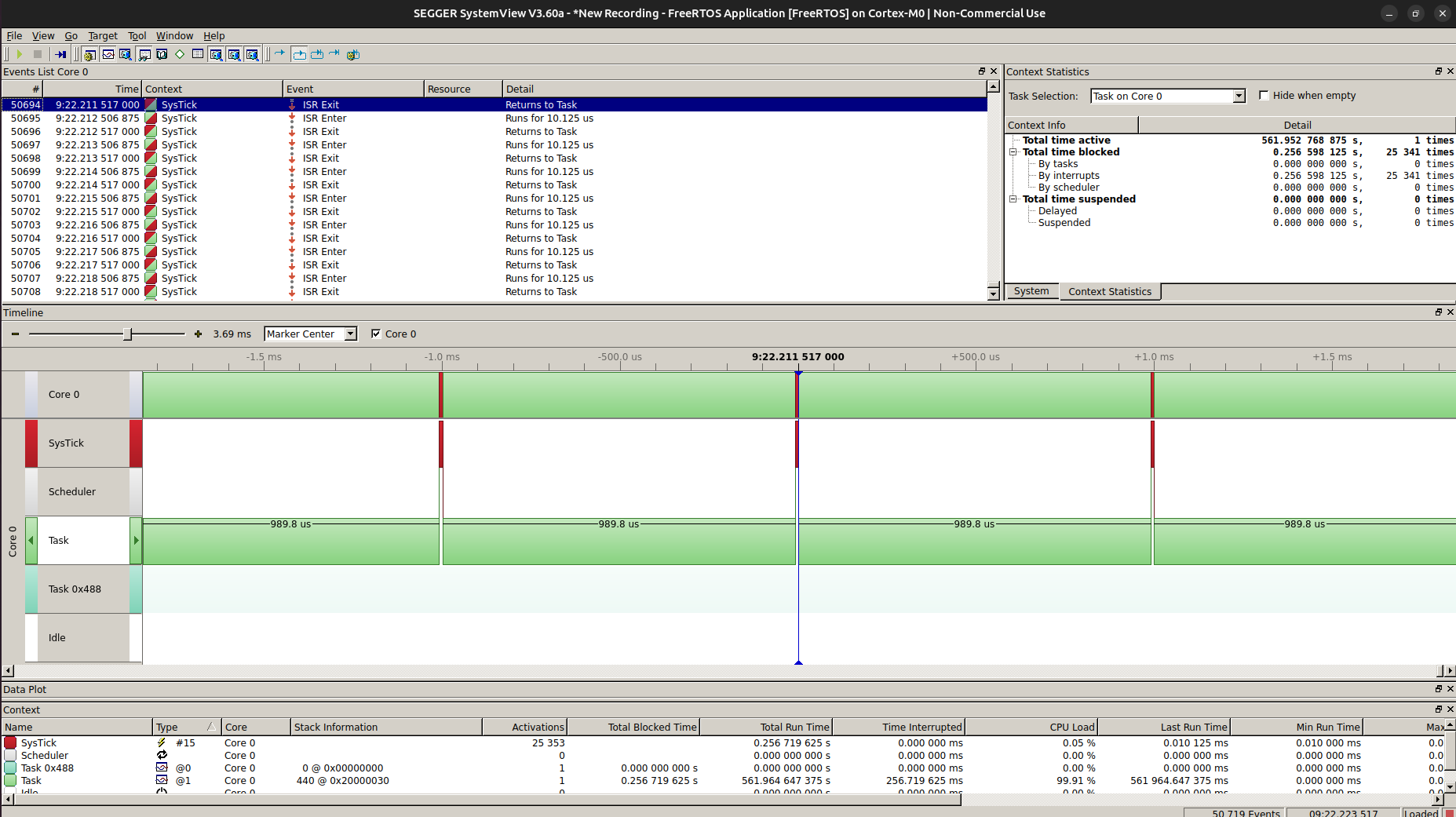Click the timeline zoom-out minus icon
This screenshot has width=1456, height=817.
(15, 334)
